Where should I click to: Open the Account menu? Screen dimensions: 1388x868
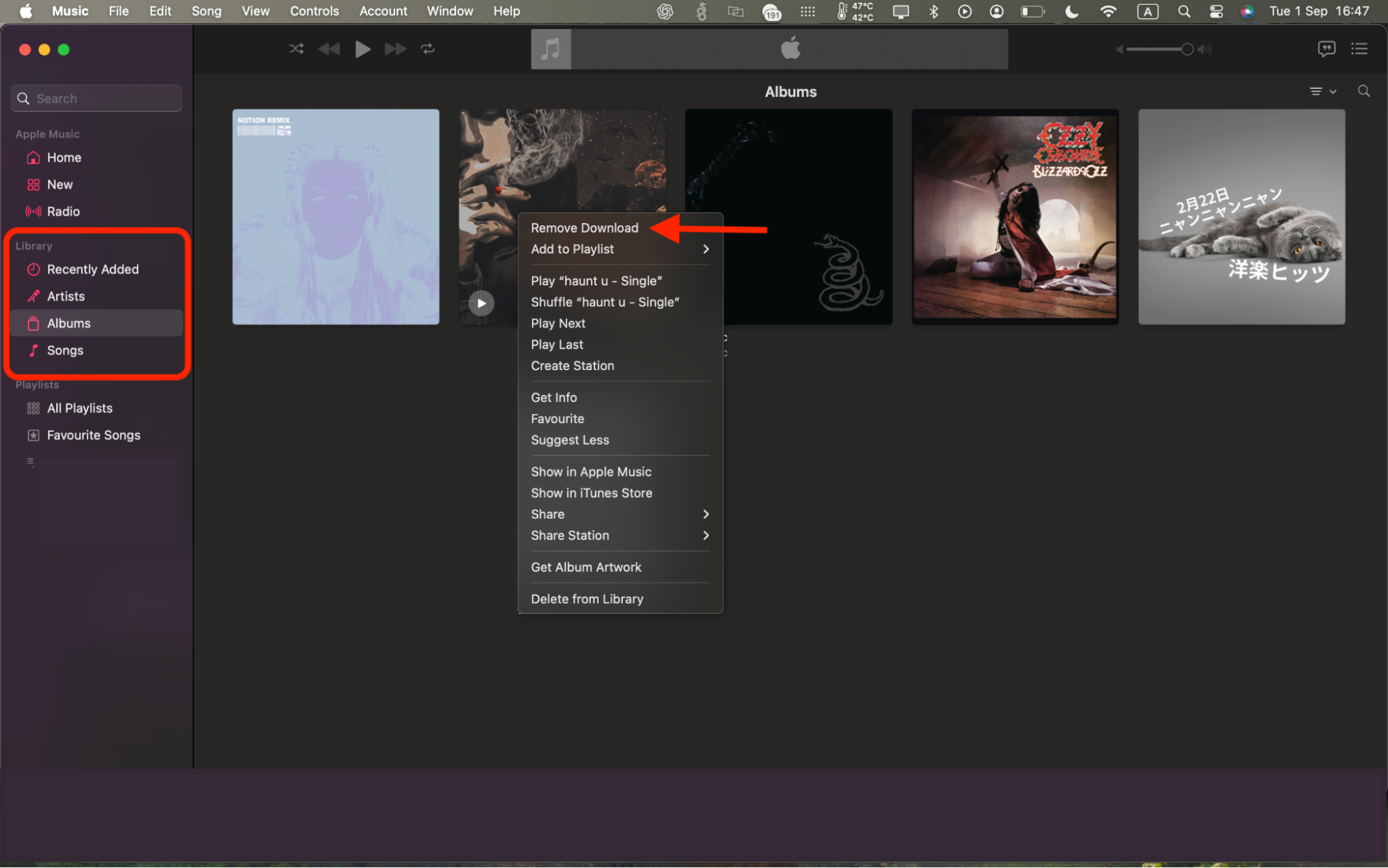pyautogui.click(x=383, y=11)
